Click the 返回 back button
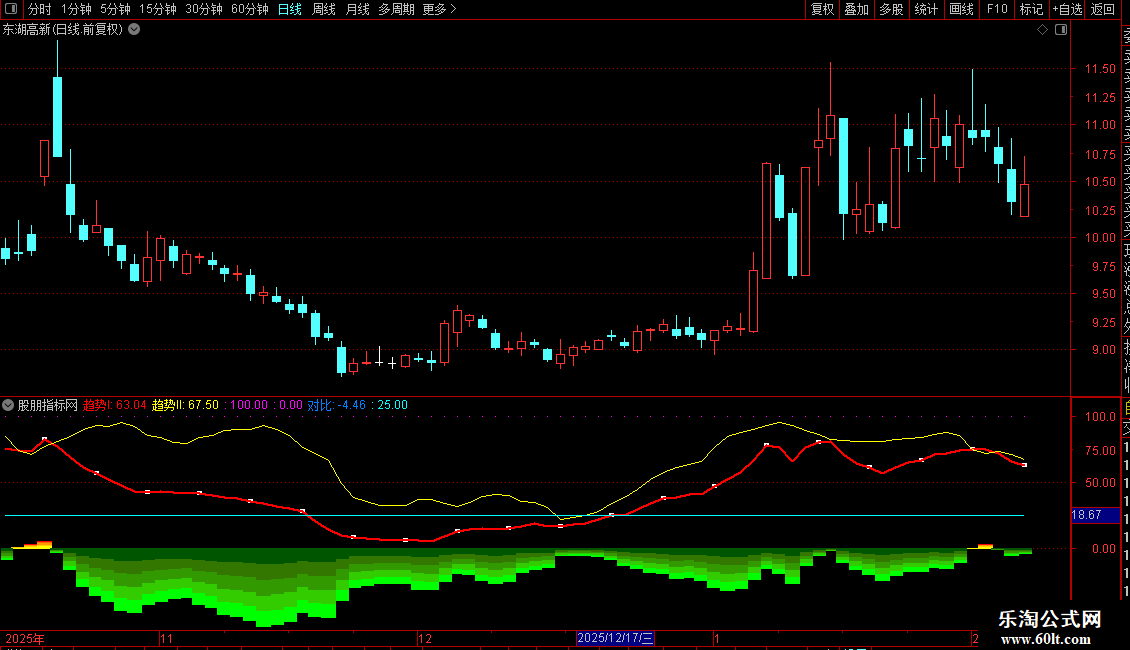1130x650 pixels. click(x=1103, y=9)
